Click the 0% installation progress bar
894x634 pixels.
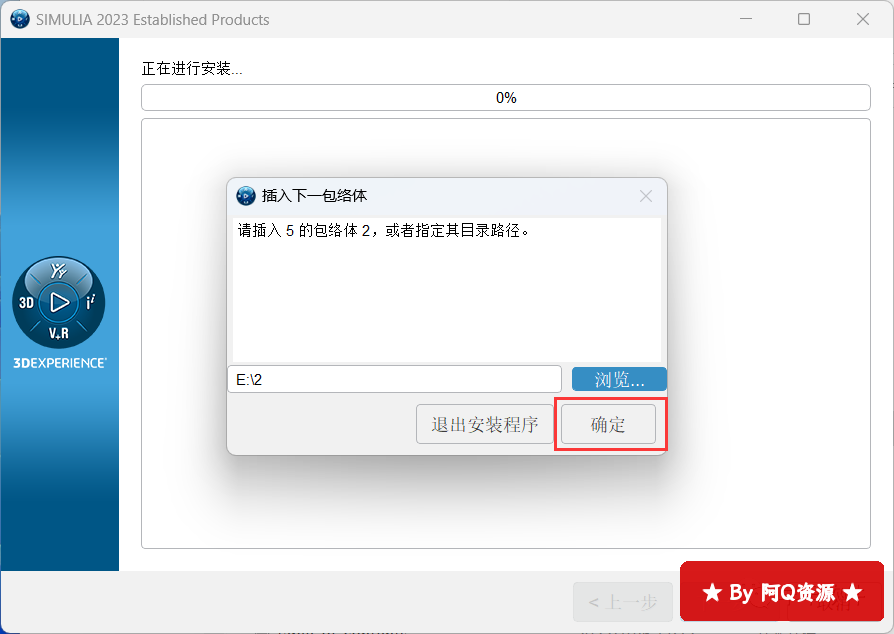(x=506, y=98)
